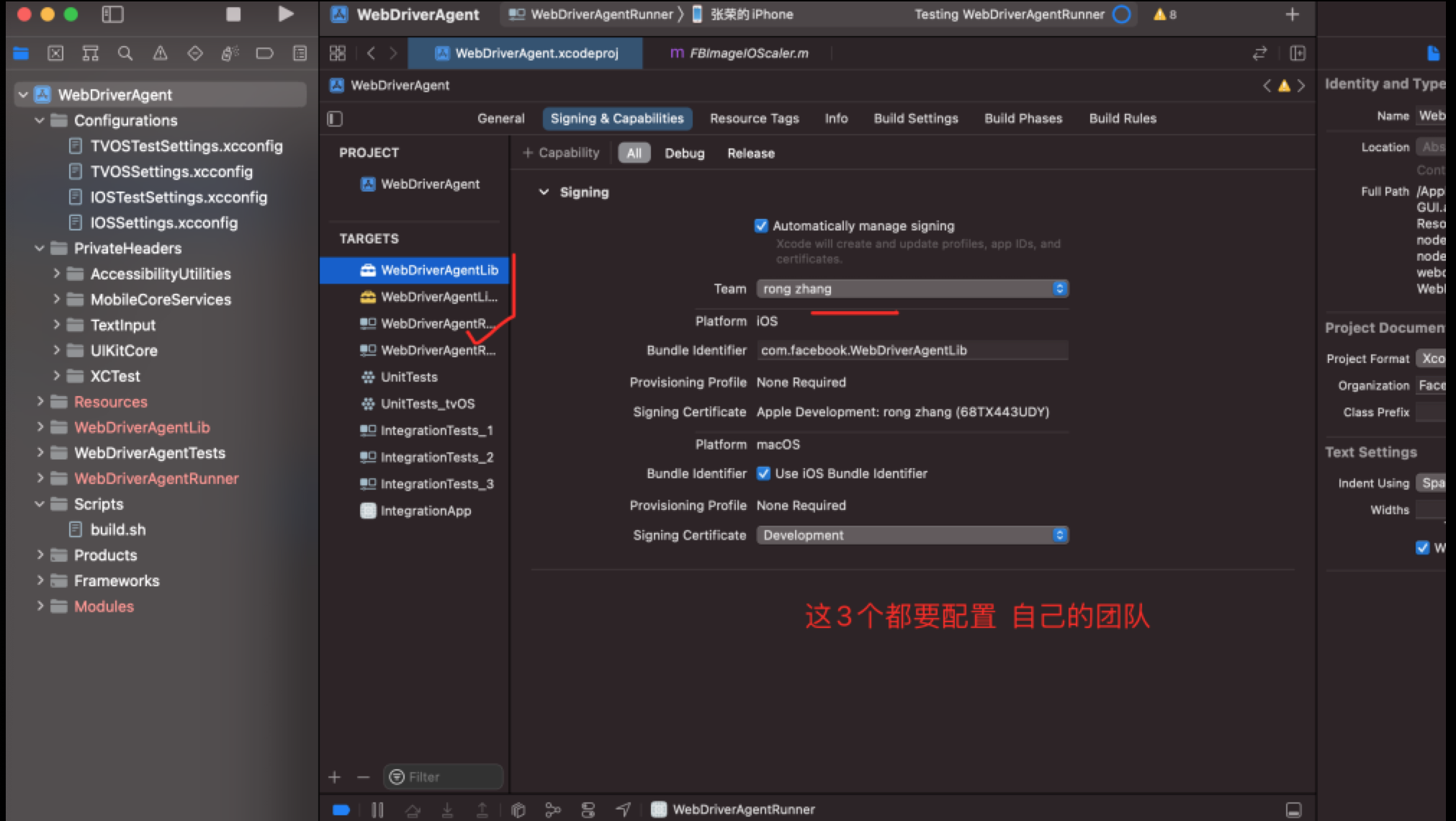
Task: Open the Source Control navigator
Action: click(x=55, y=53)
